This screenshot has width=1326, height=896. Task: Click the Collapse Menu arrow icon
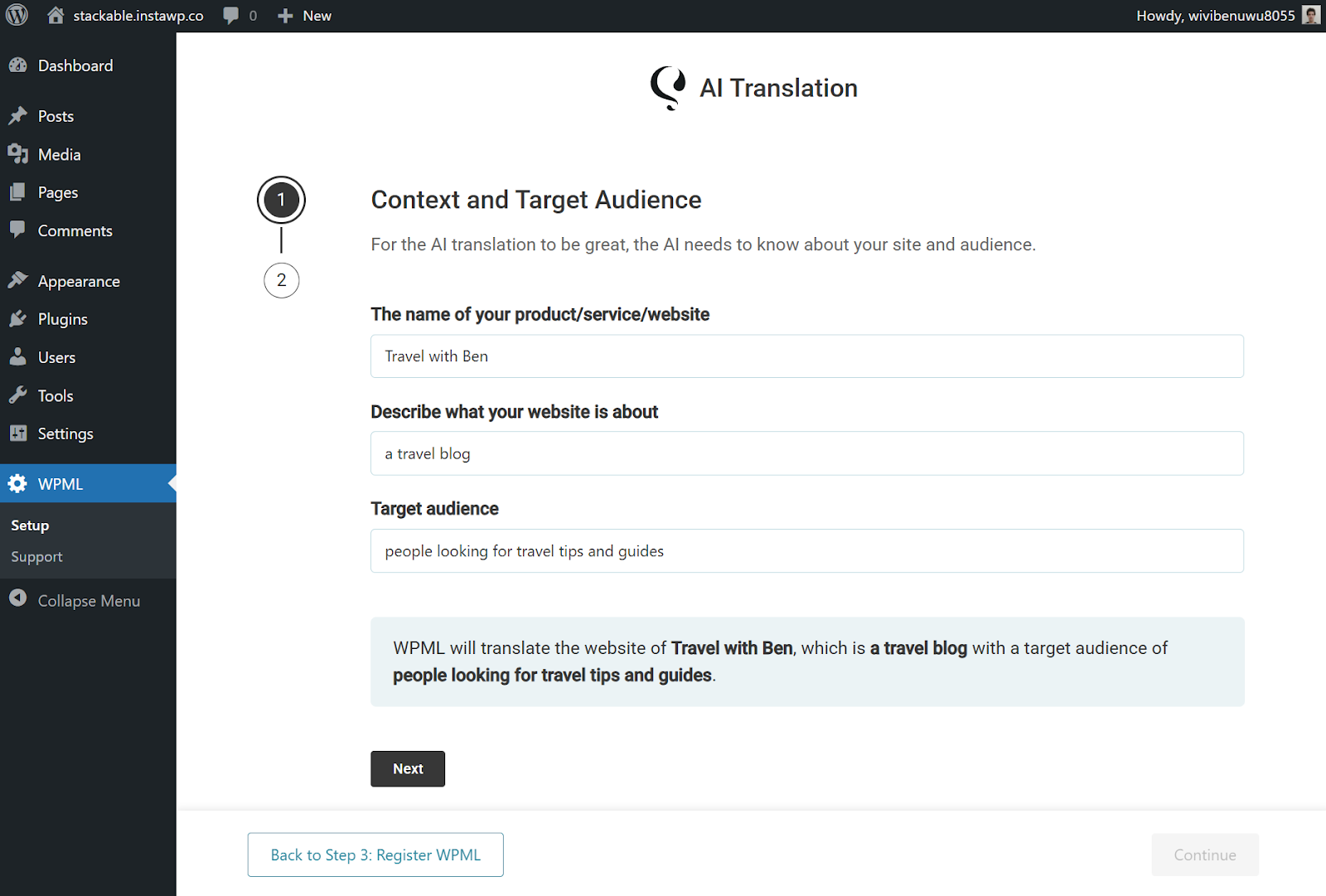coord(18,598)
